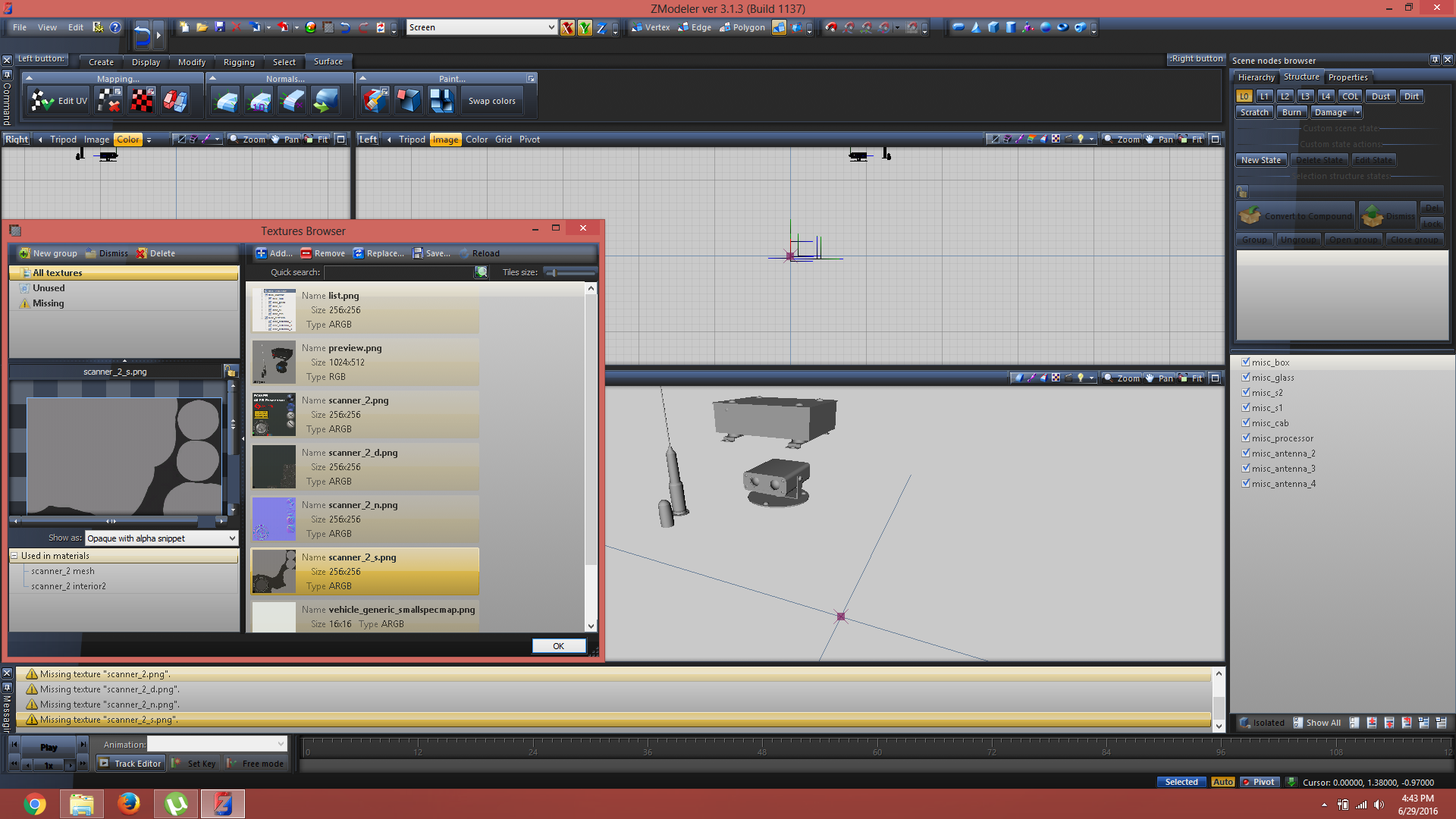Open the Track Editor
The height and width of the screenshot is (819, 1456).
130,764
